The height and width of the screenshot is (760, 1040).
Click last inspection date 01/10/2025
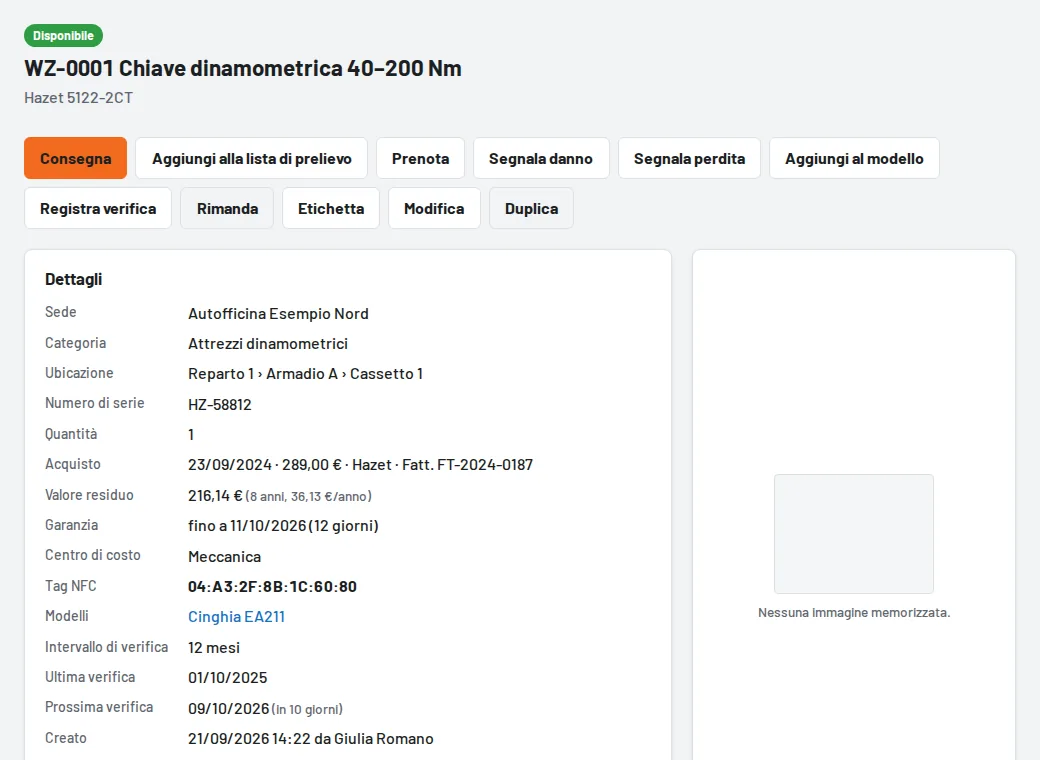(228, 678)
